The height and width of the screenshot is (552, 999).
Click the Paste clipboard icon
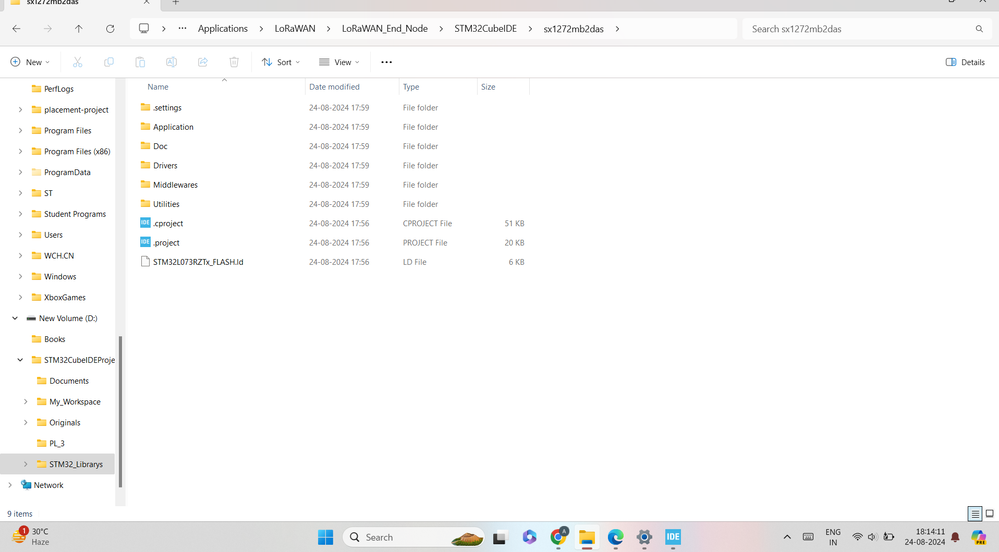click(x=140, y=62)
